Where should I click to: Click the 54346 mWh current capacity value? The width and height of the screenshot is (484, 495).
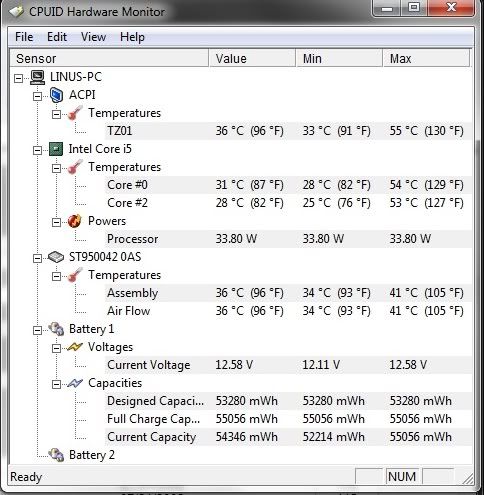[x=246, y=437]
